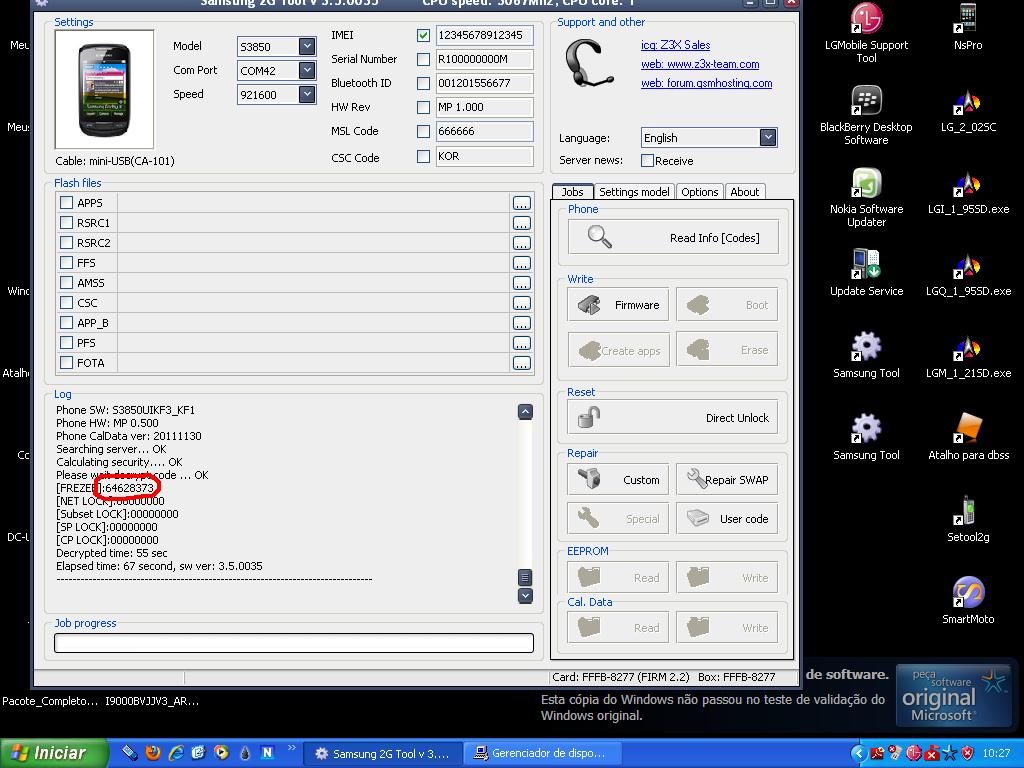
Task: Enable HW Rev checkbox
Action: point(423,107)
